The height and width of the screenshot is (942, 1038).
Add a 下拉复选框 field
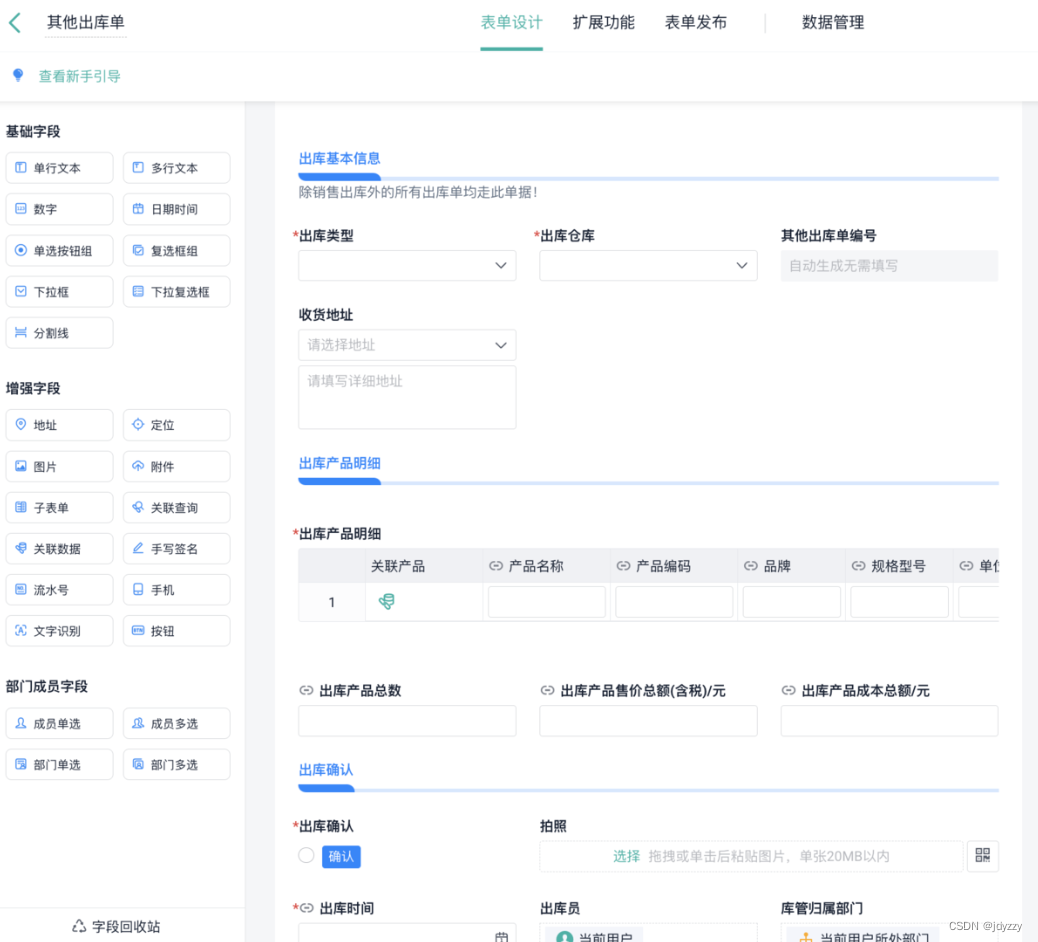(177, 292)
